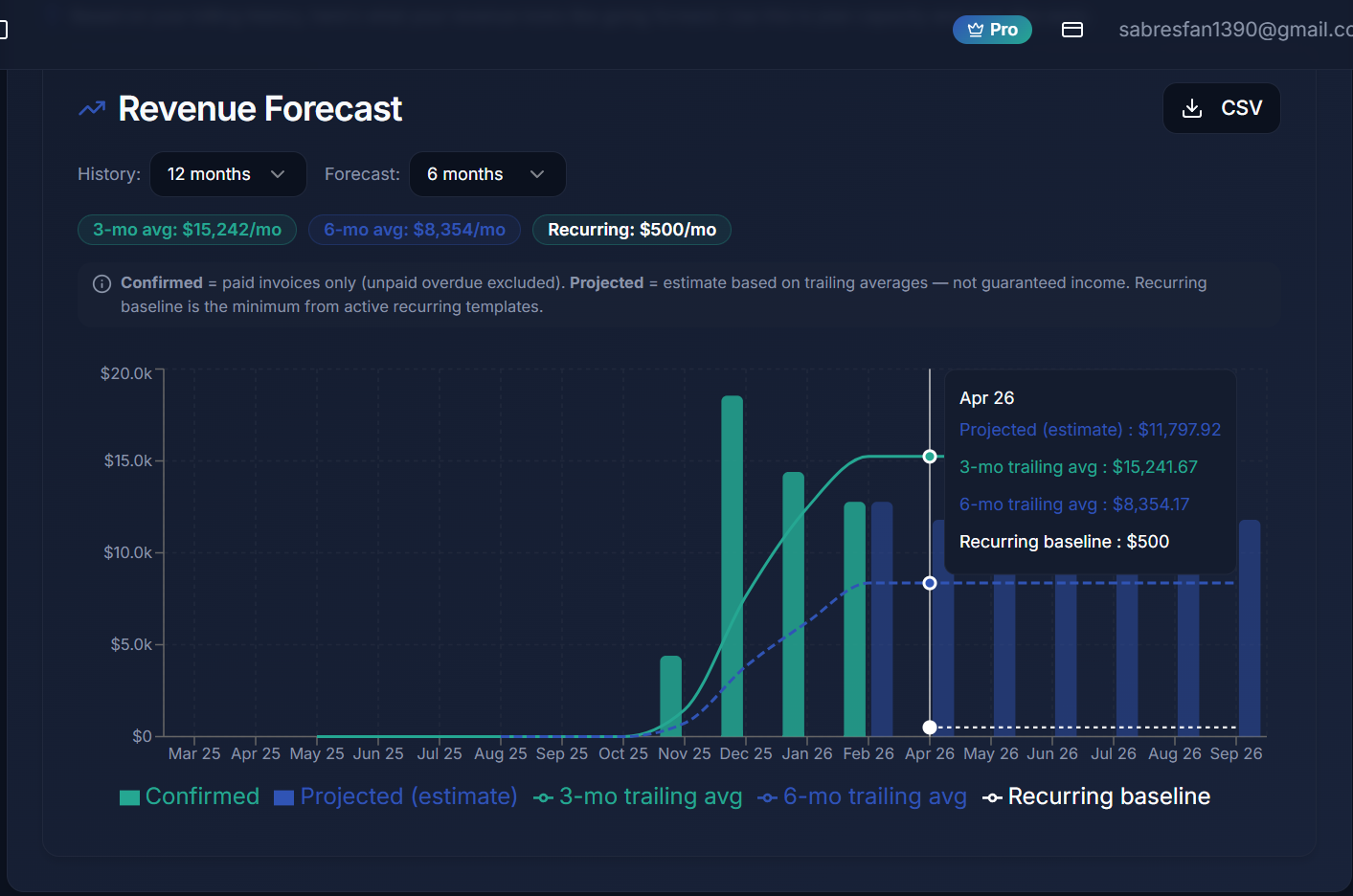Click the recurring baseline point at Apr 26

pyautogui.click(x=930, y=728)
